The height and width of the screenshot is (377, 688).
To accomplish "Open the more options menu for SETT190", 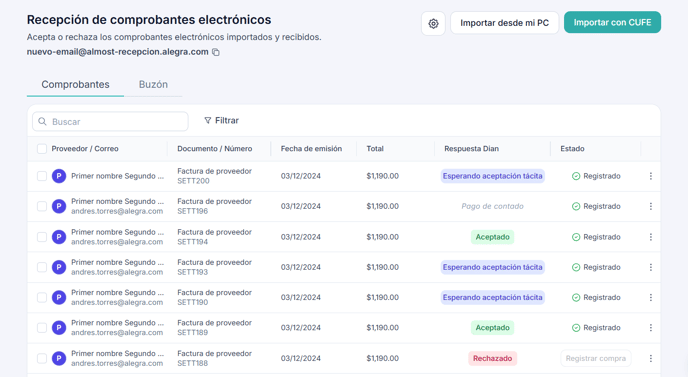I will [651, 298].
